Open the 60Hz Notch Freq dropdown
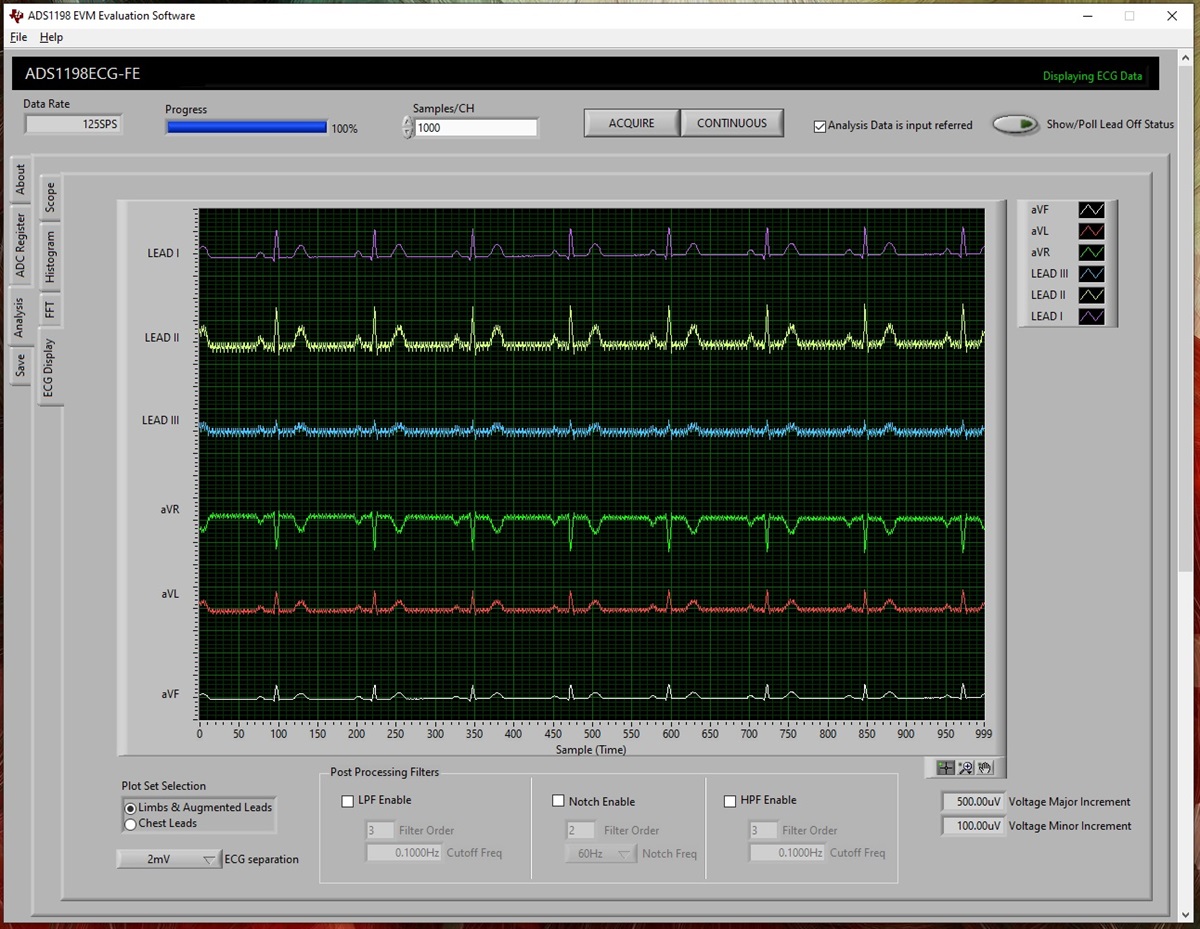 pyautogui.click(x=601, y=853)
